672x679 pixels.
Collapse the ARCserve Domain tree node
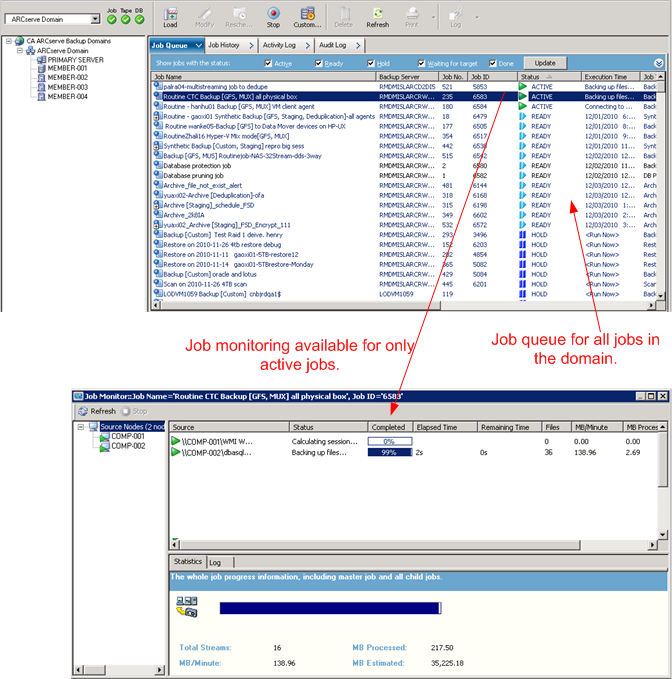pos(19,51)
